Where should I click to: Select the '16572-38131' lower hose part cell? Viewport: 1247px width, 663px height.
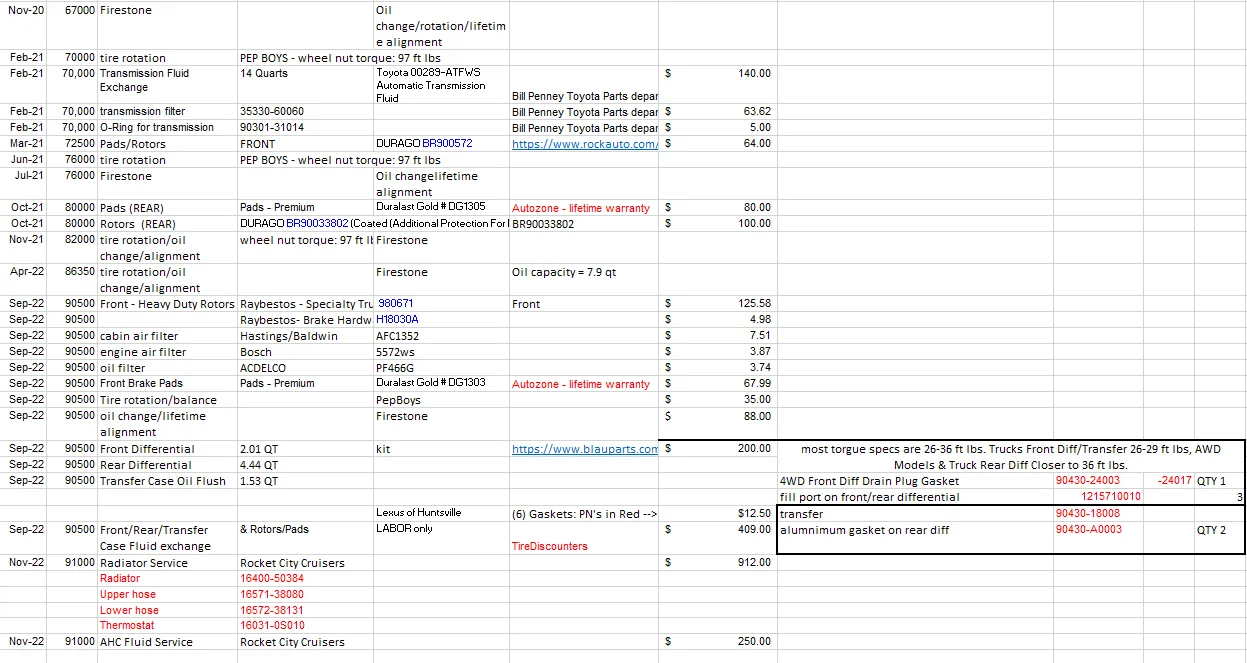[305, 610]
